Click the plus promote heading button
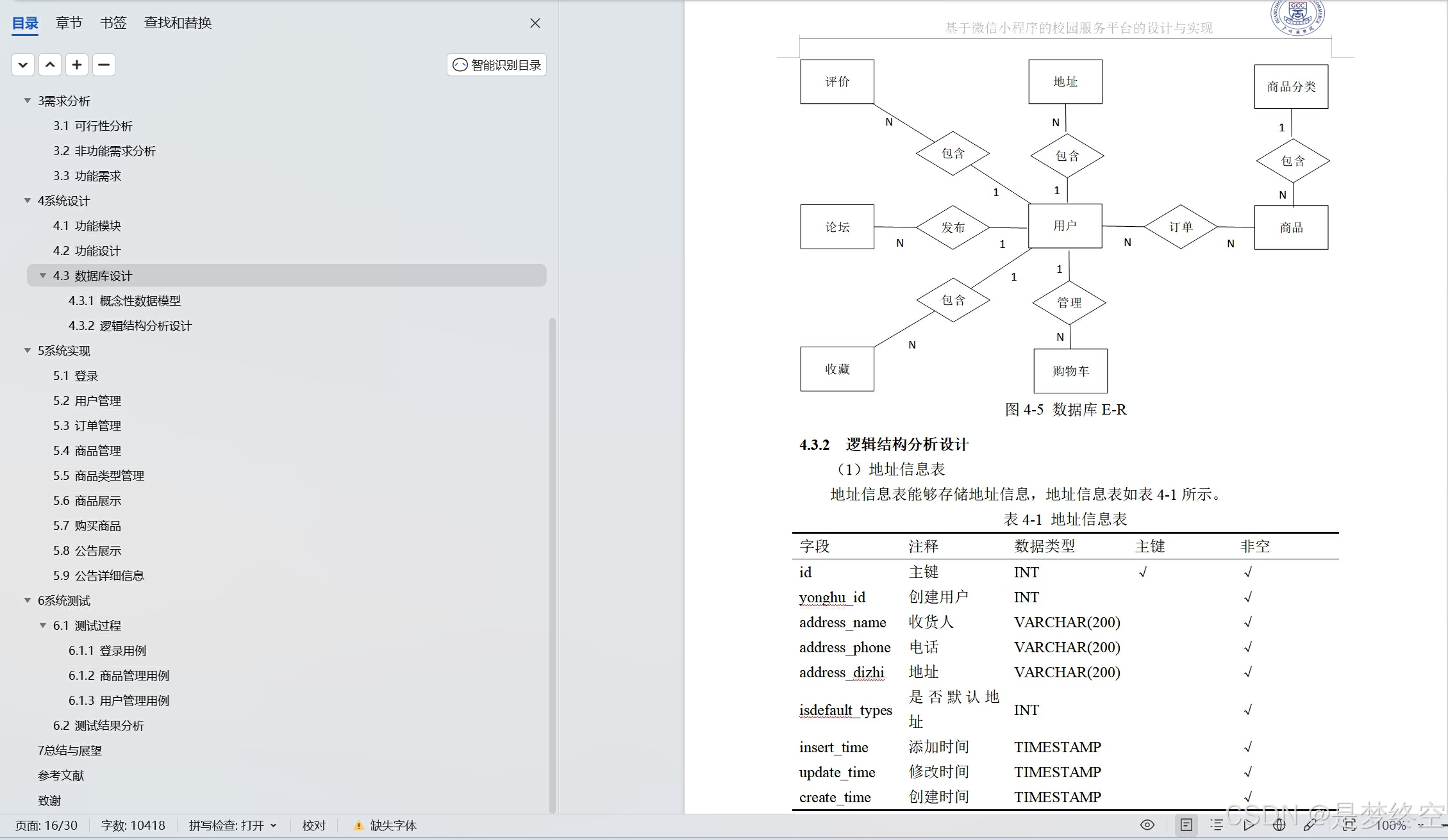 pyautogui.click(x=77, y=65)
